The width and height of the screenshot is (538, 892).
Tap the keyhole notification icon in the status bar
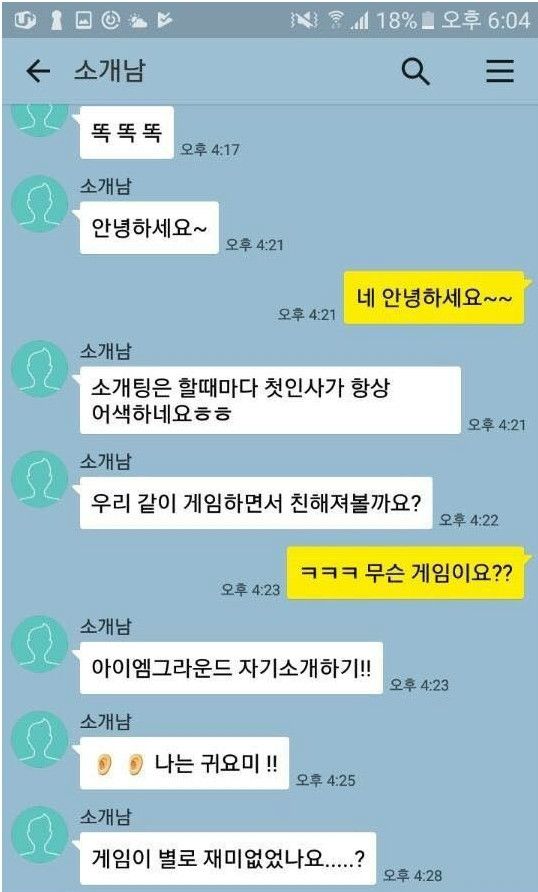click(56, 20)
